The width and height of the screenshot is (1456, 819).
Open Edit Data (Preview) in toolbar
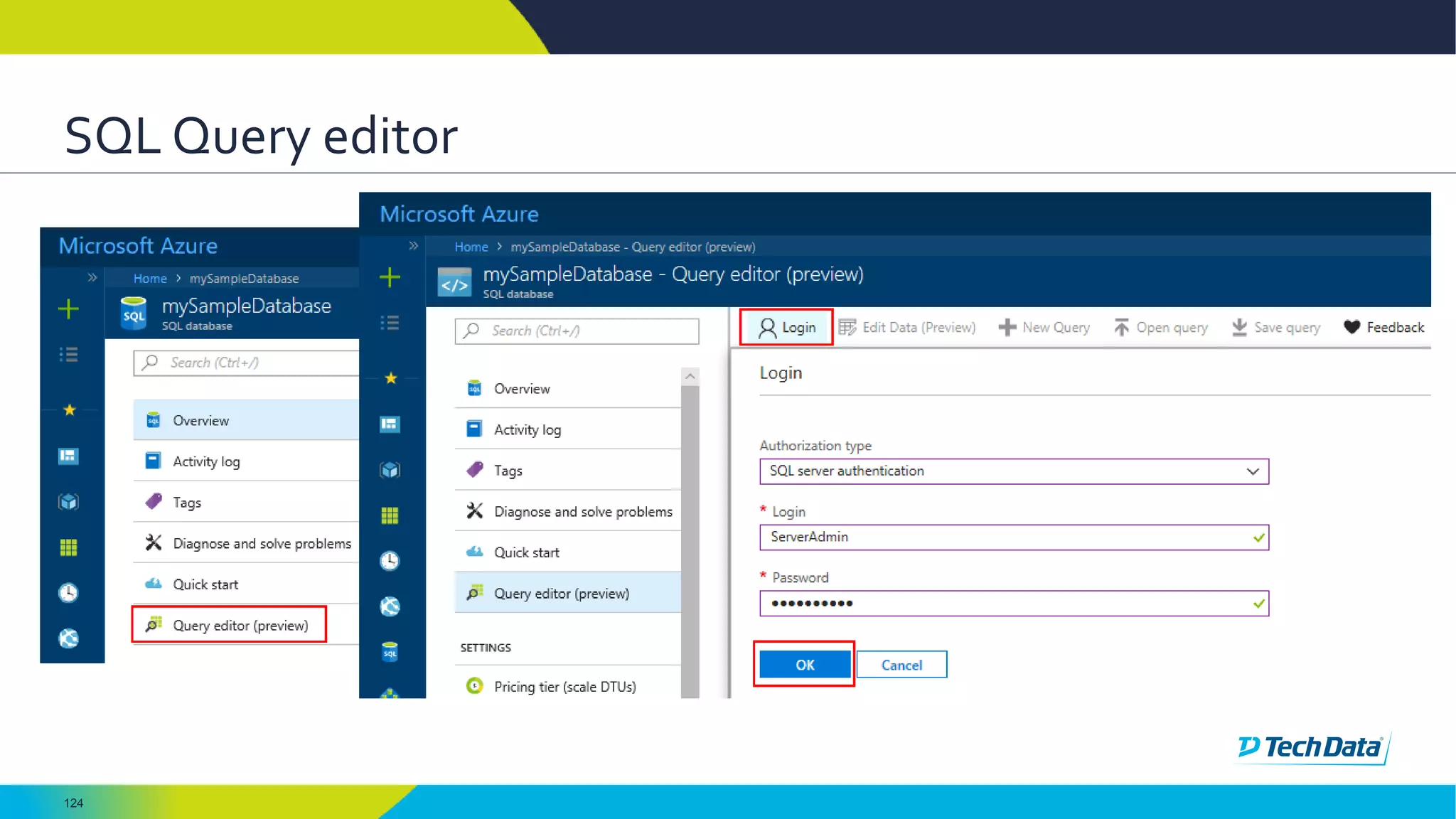(x=907, y=327)
